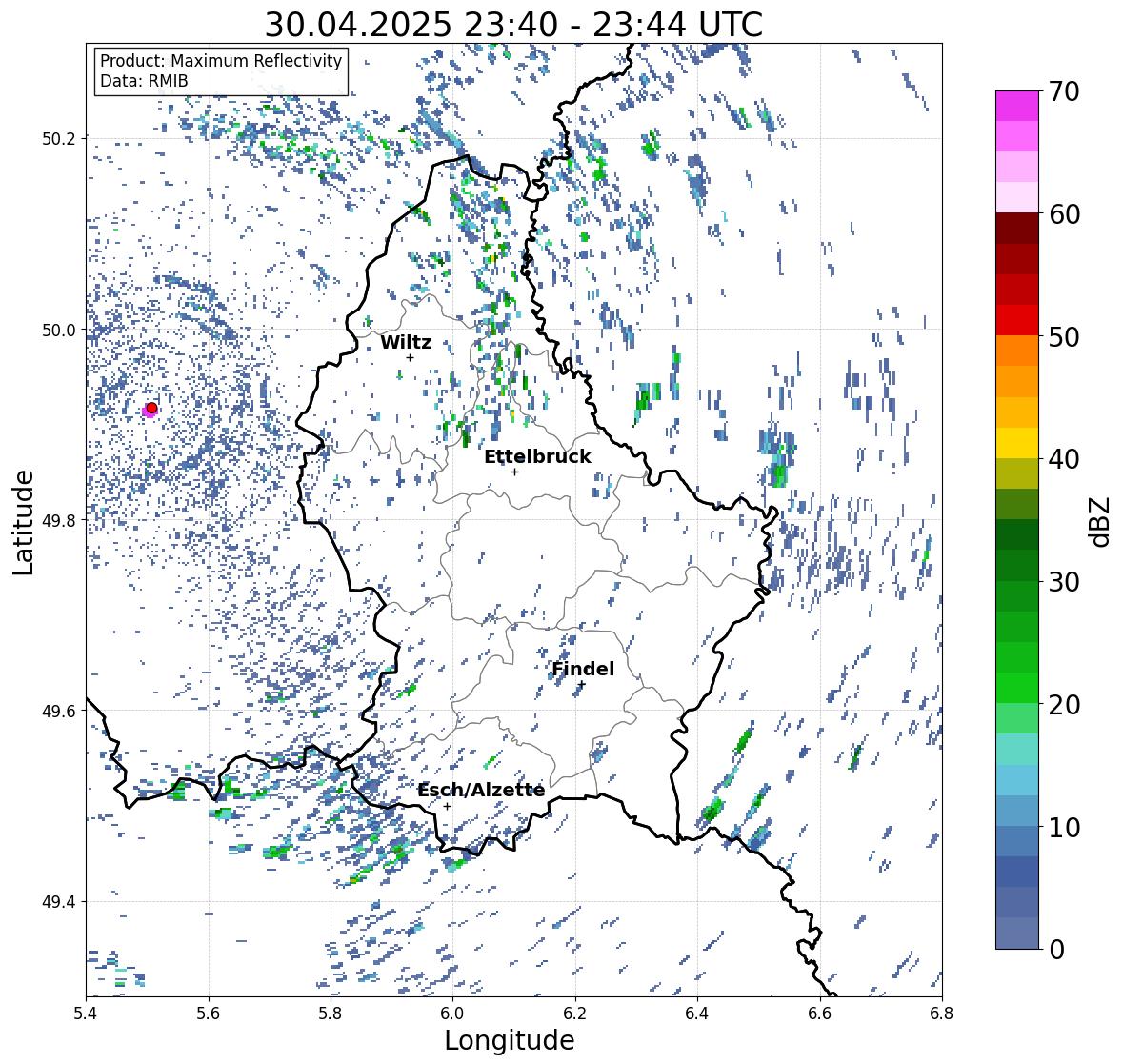Click the dBZ colorbar label

[1100, 521]
